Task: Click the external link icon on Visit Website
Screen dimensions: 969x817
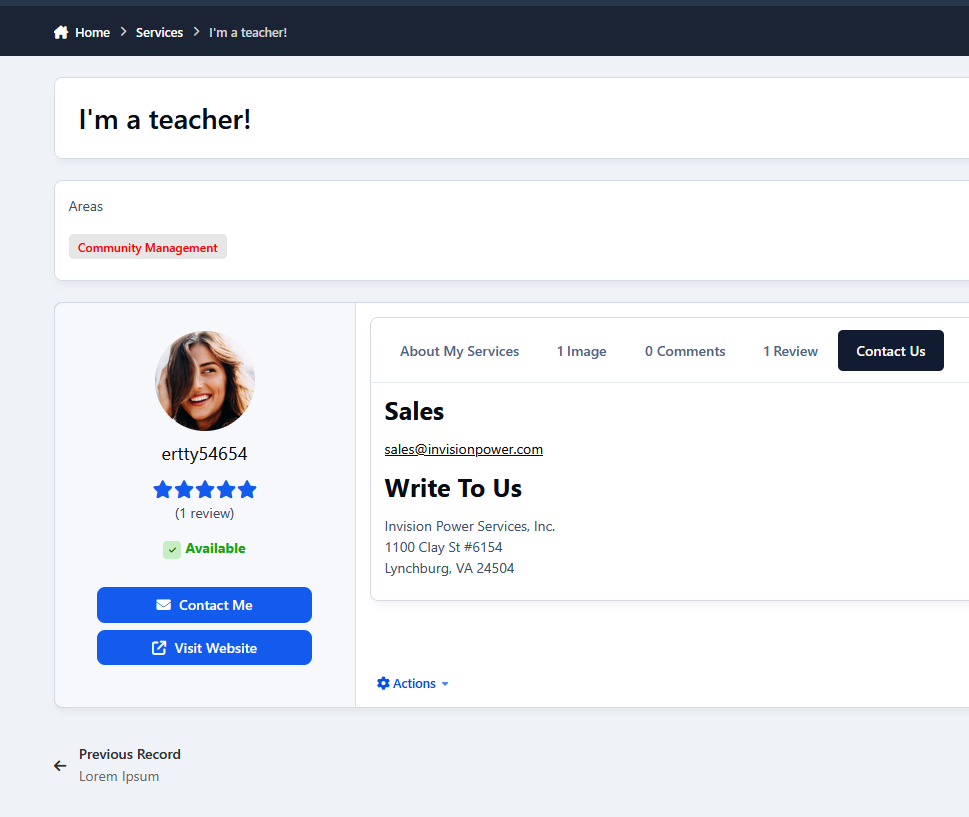Action: pyautogui.click(x=159, y=648)
